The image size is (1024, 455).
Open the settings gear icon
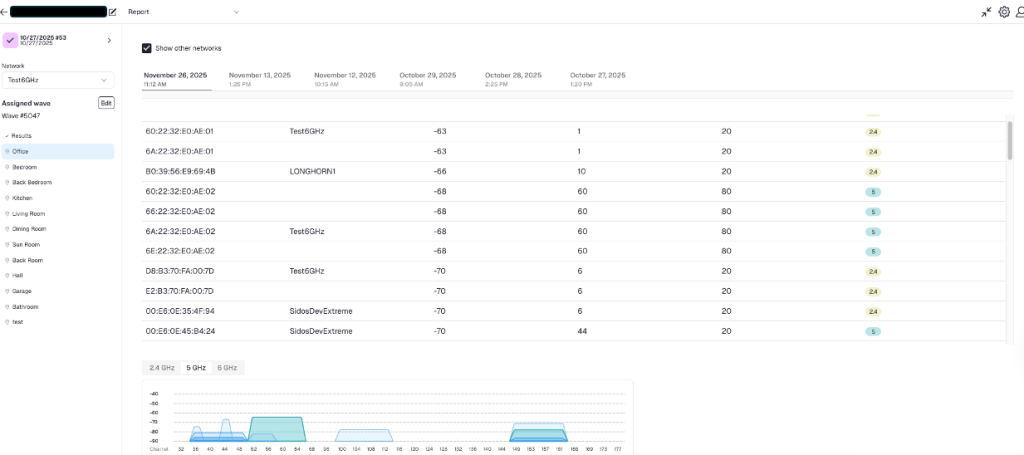click(x=1004, y=12)
